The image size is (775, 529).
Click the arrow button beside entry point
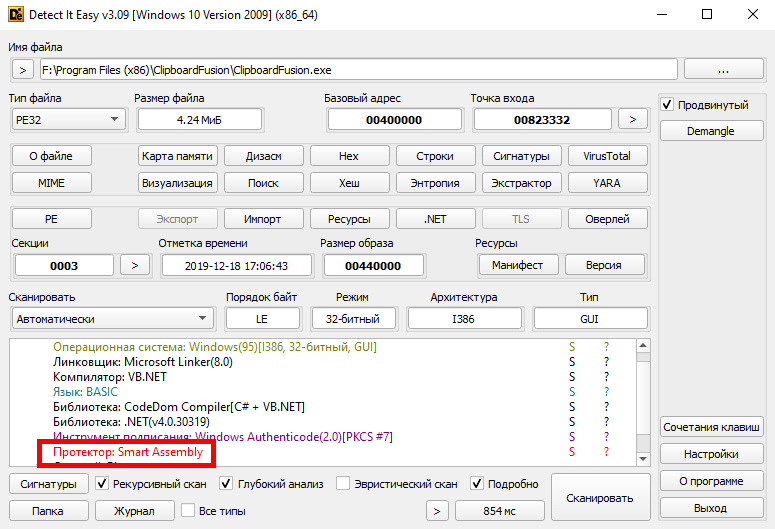[632, 119]
